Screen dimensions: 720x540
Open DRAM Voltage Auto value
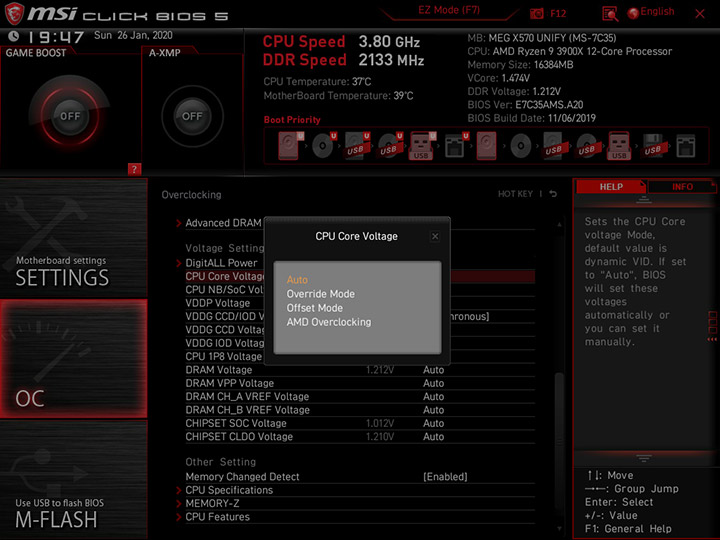(433, 370)
